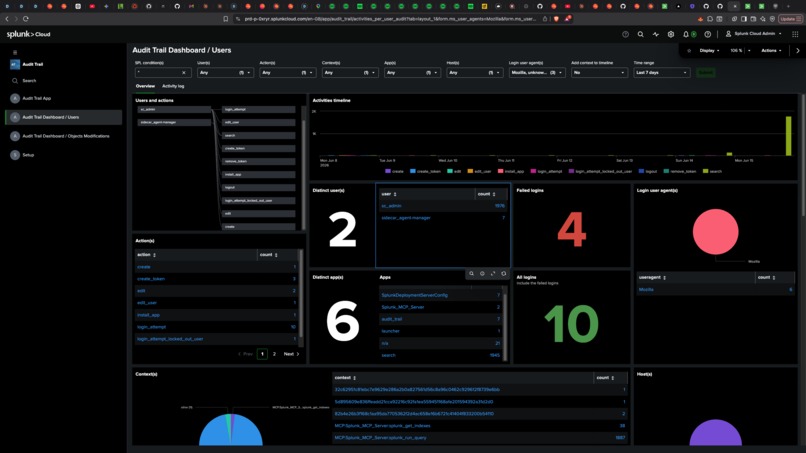Click the pink Mozilla pie chart slice
The height and width of the screenshot is (453, 806).
[715, 231]
